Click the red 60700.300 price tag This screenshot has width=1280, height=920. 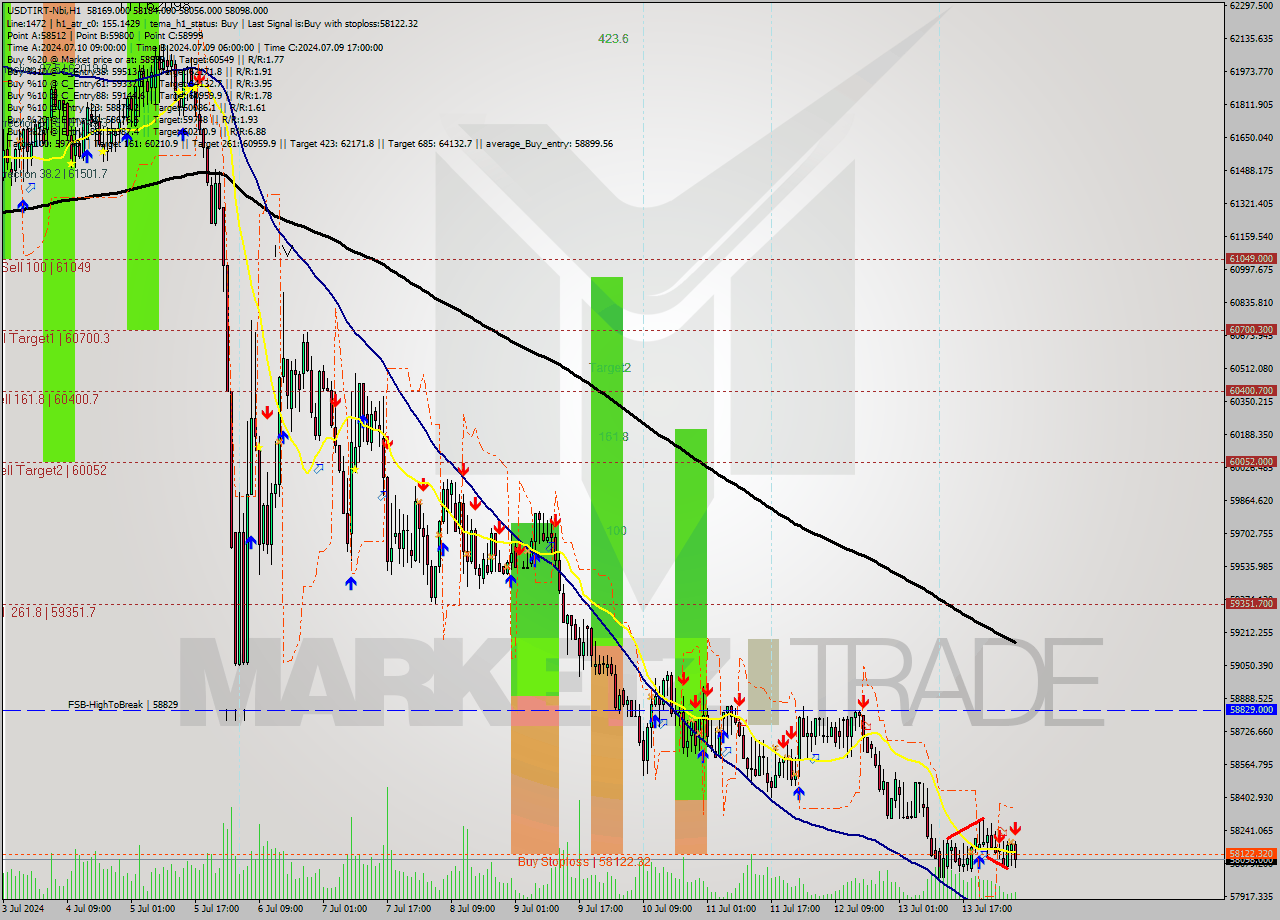tap(1251, 329)
